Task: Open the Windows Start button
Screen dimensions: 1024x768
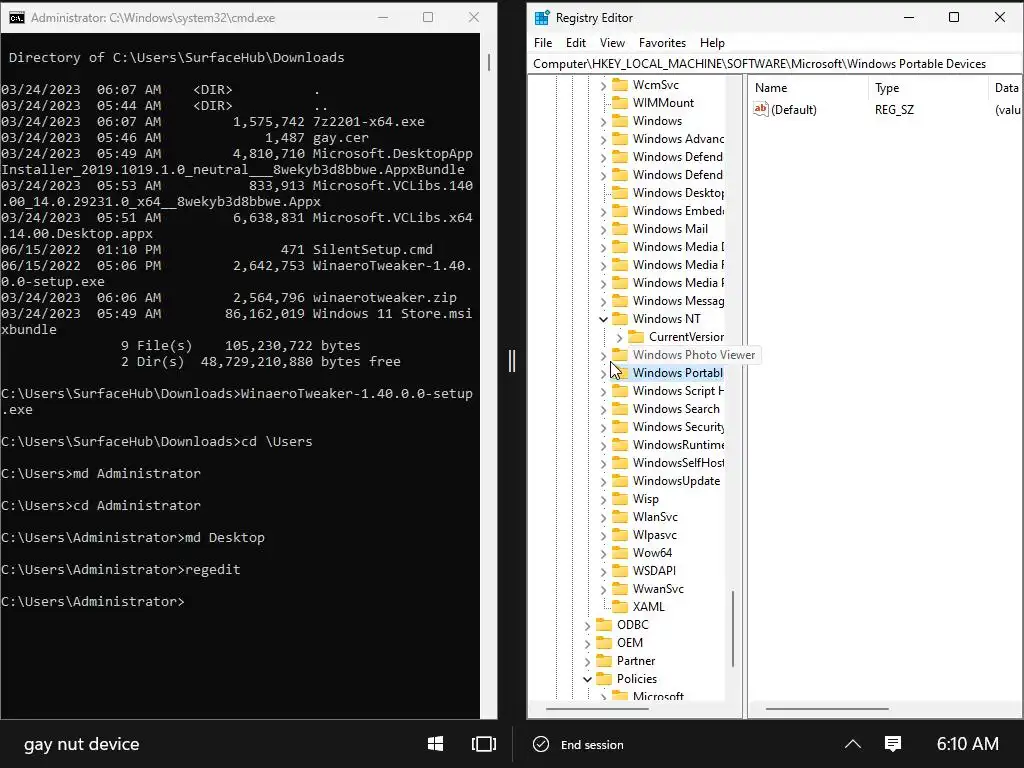Action: click(x=436, y=744)
